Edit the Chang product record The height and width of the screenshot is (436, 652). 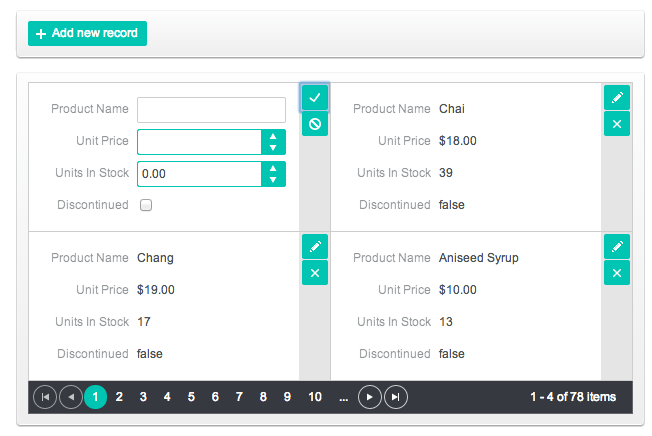point(315,246)
